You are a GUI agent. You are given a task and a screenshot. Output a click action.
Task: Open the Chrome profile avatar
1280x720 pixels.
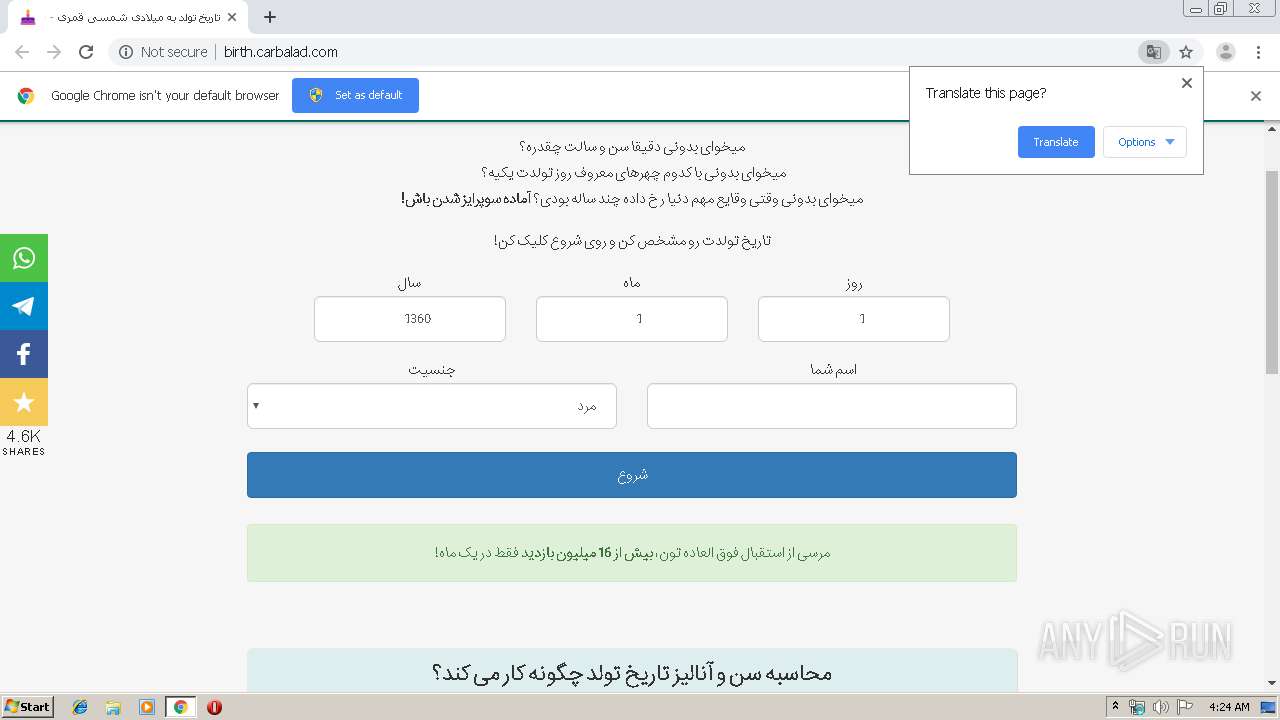point(1225,52)
